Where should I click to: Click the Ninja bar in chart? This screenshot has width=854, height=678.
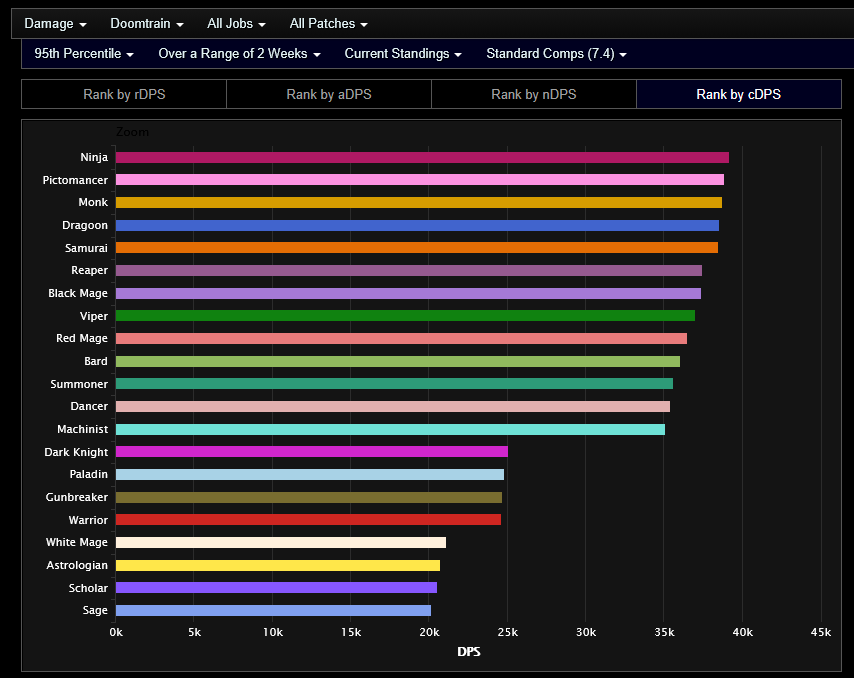click(422, 157)
